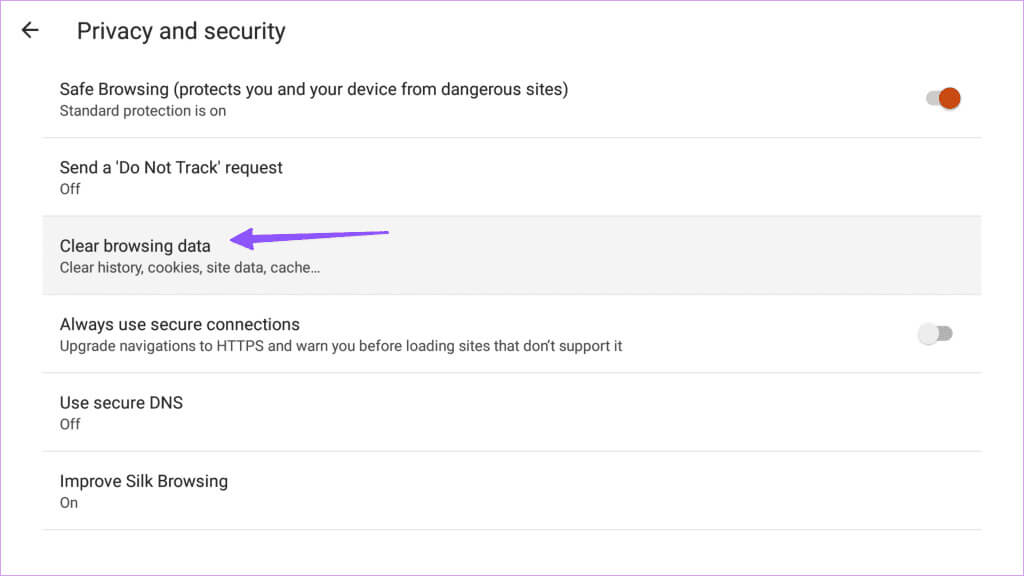Click the Upgrade navigations to HTTPS description

click(340, 346)
